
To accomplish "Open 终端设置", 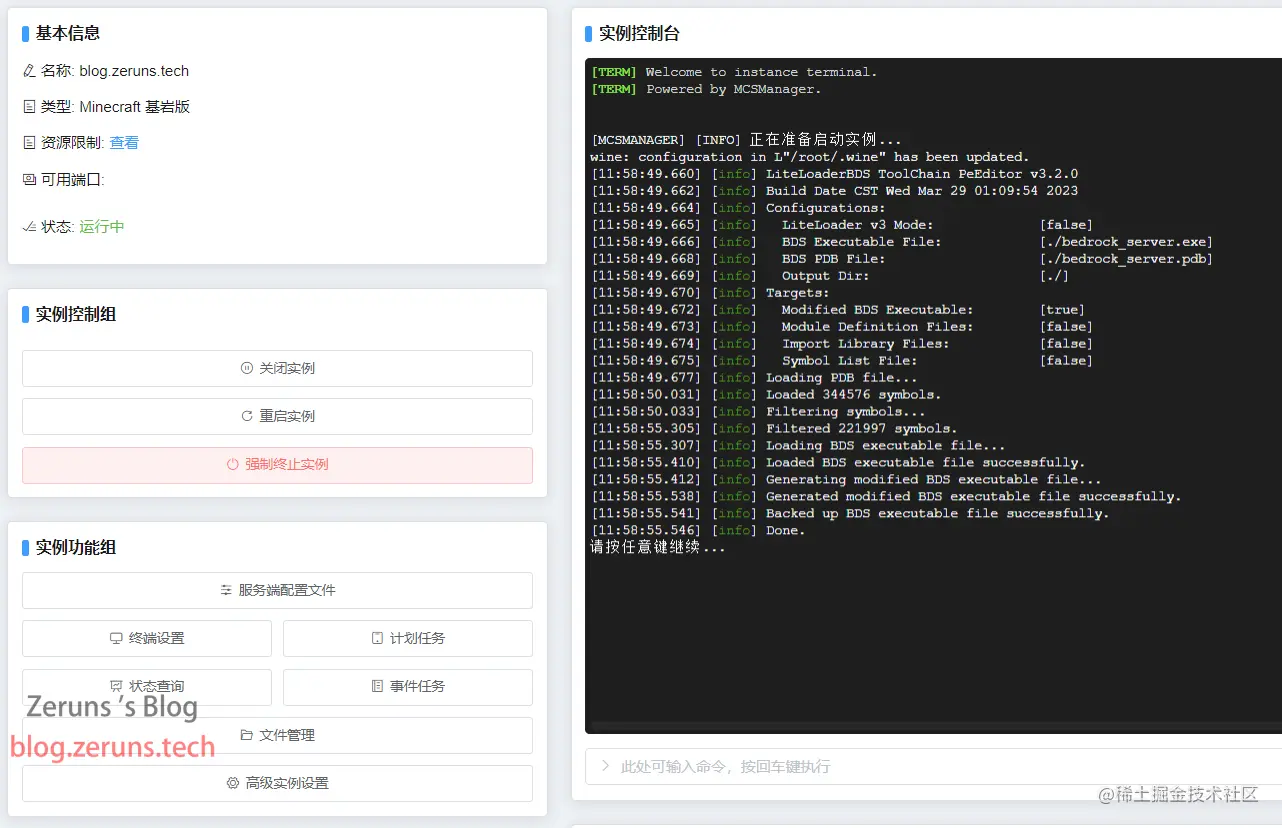I will click(x=147, y=639).
